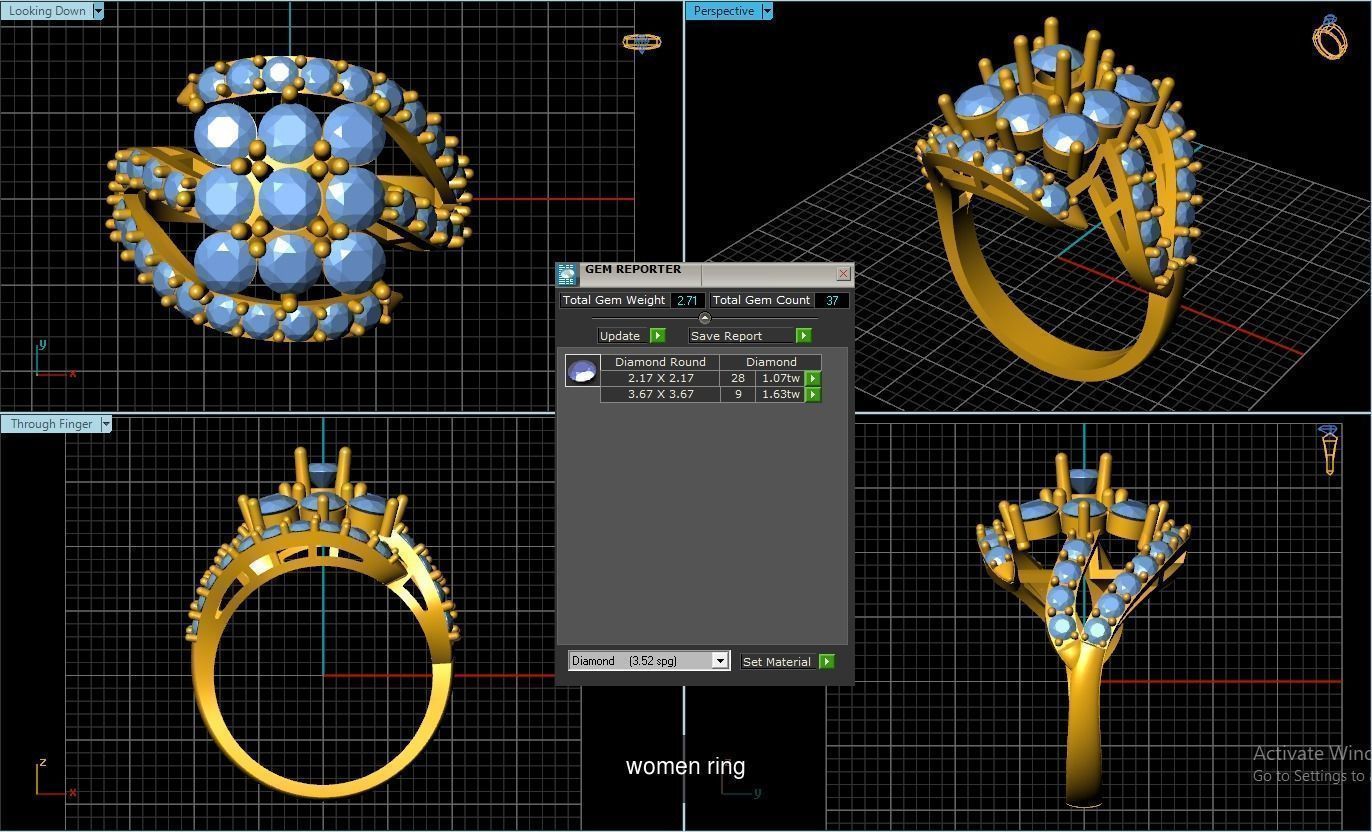Click the Diamond material column header
This screenshot has width=1372, height=832.
coord(771,362)
